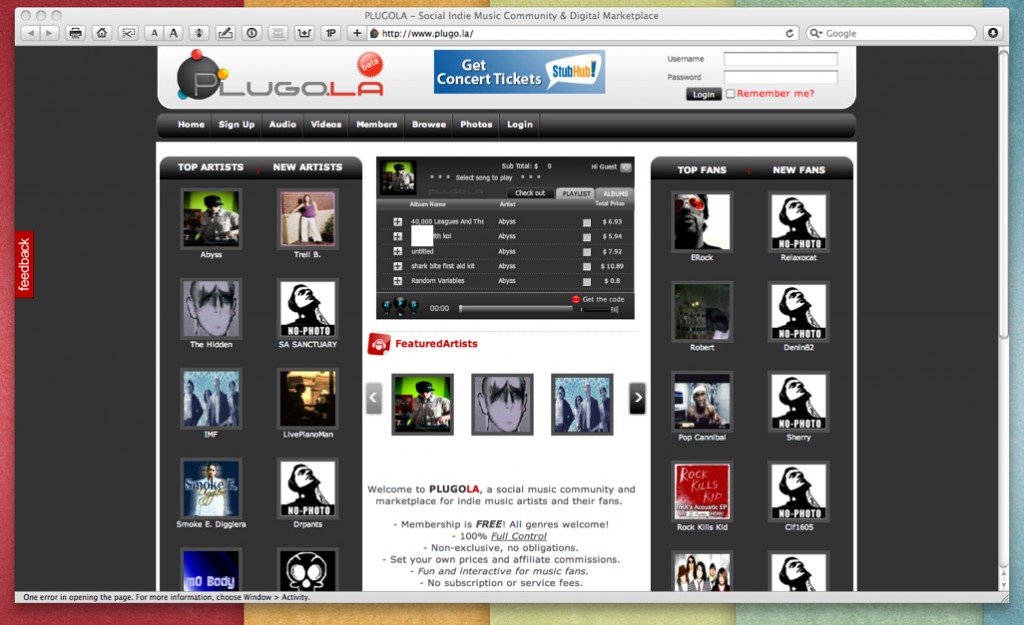Screen dimensions: 1024x625
Task: Click the Username input field
Action: pyautogui.click(x=780, y=59)
